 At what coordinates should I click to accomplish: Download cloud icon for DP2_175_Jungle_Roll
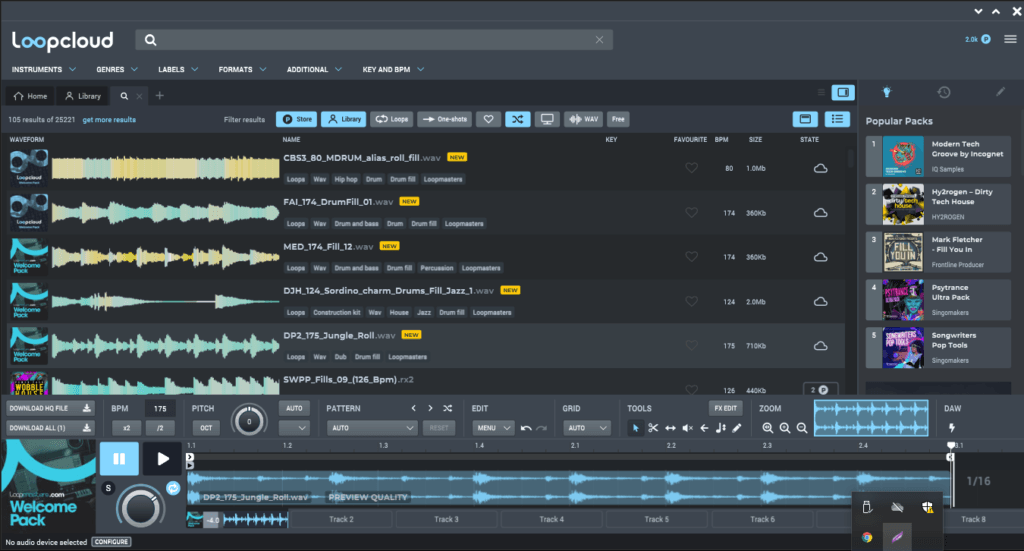pyautogui.click(x=821, y=346)
